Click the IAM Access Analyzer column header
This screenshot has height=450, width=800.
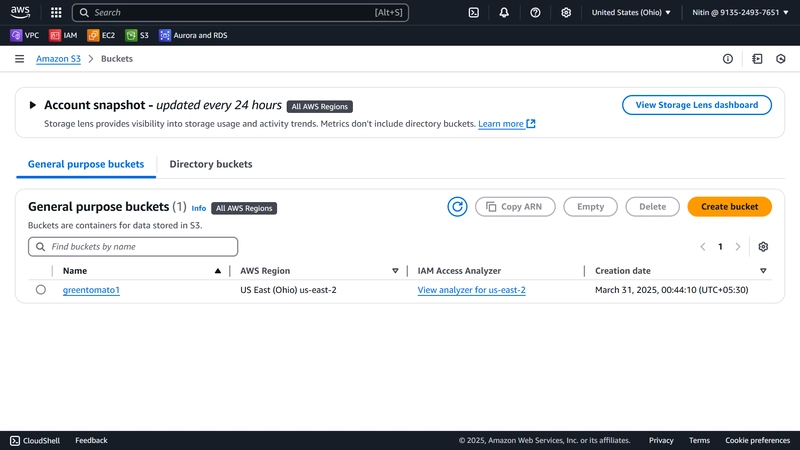(459, 271)
